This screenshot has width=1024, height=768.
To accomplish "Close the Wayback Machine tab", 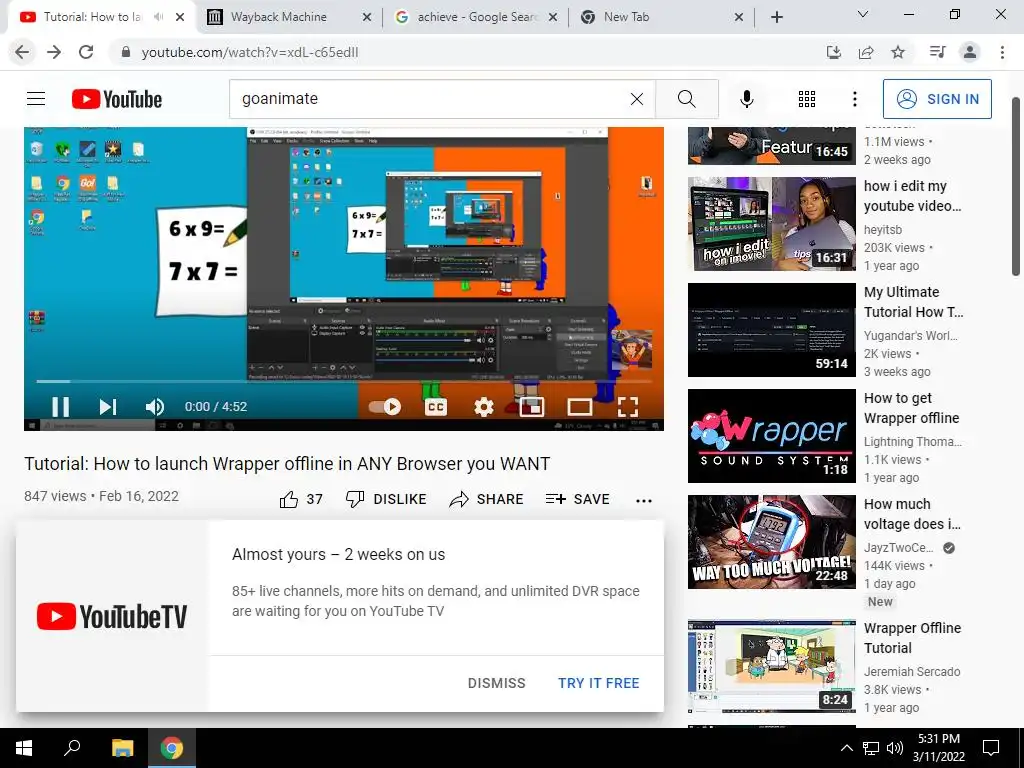I will pos(367,18).
